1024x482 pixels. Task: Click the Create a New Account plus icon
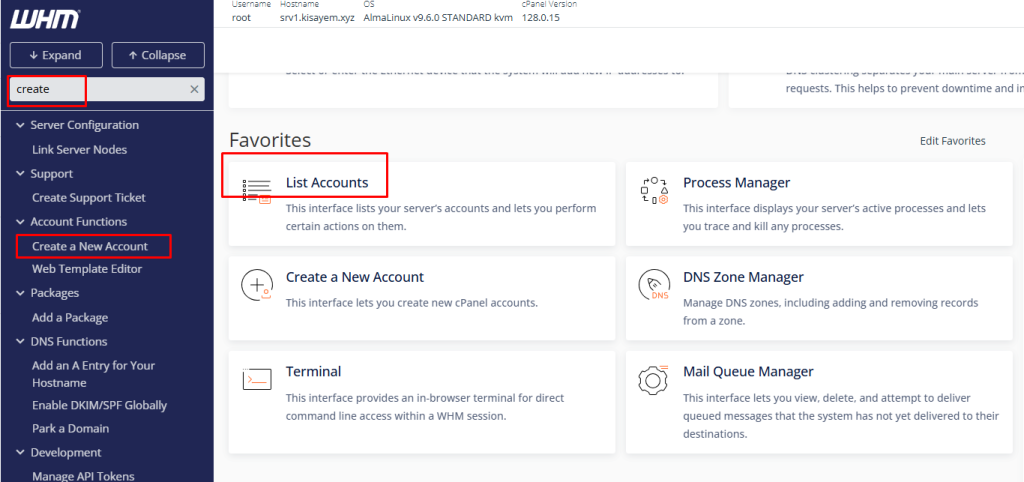(257, 285)
